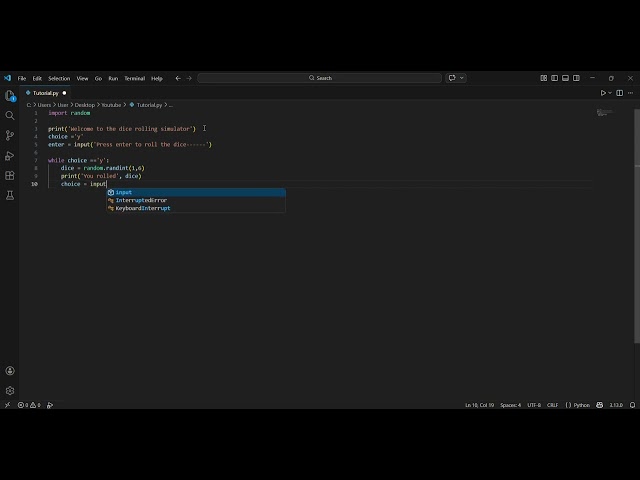The width and height of the screenshot is (640, 480).
Task: Click Users in the breadcrumb path
Action: point(44,105)
